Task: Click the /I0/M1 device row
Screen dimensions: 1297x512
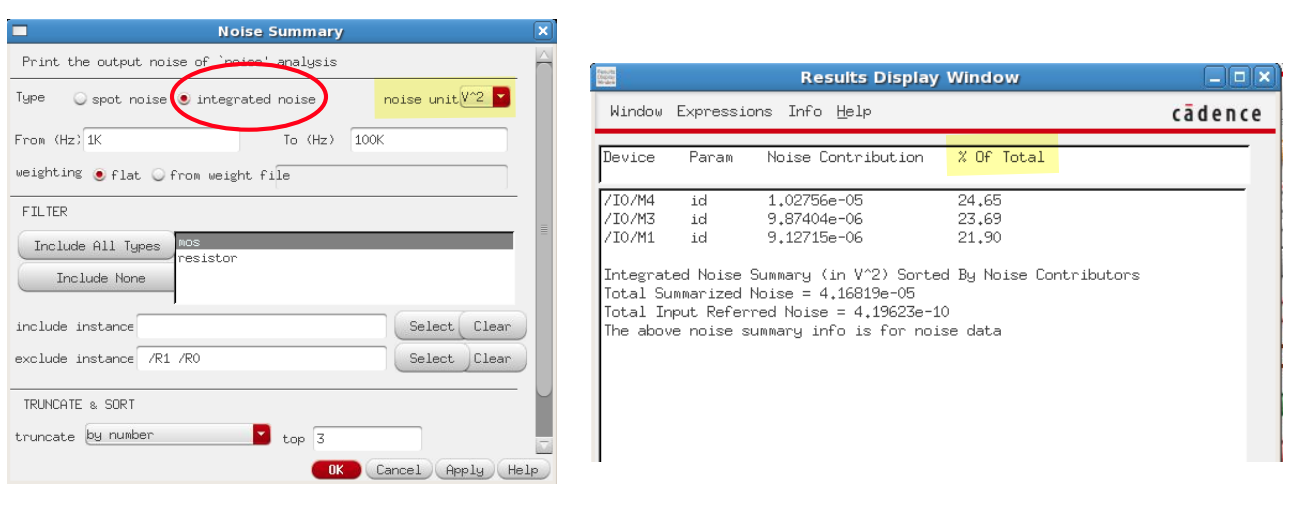Action: (803, 238)
